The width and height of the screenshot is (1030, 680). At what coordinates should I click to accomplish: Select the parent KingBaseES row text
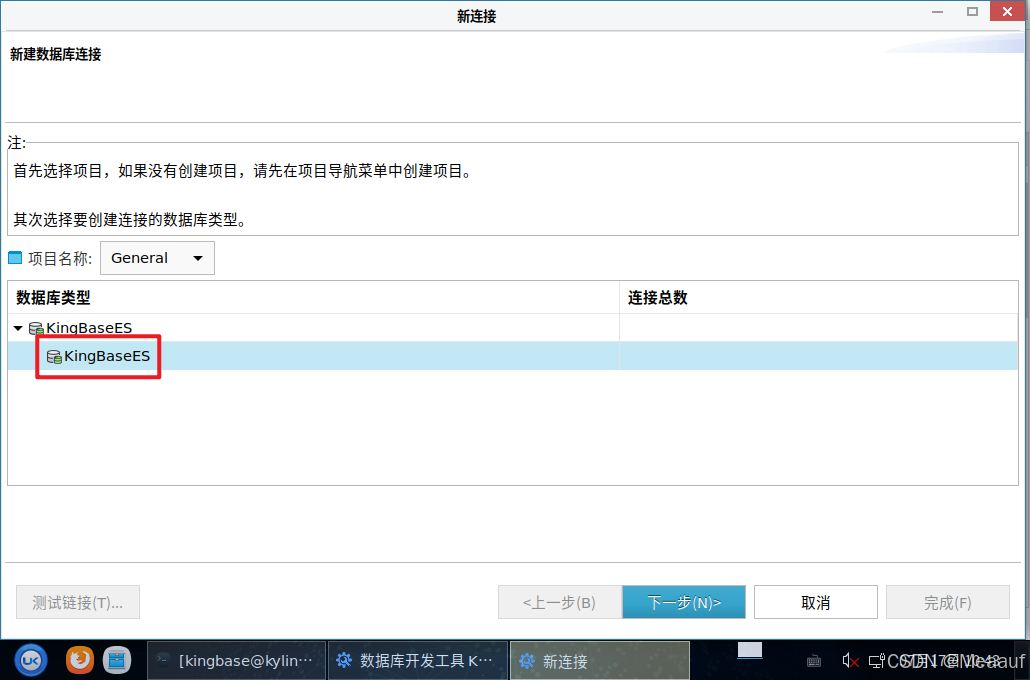click(89, 328)
